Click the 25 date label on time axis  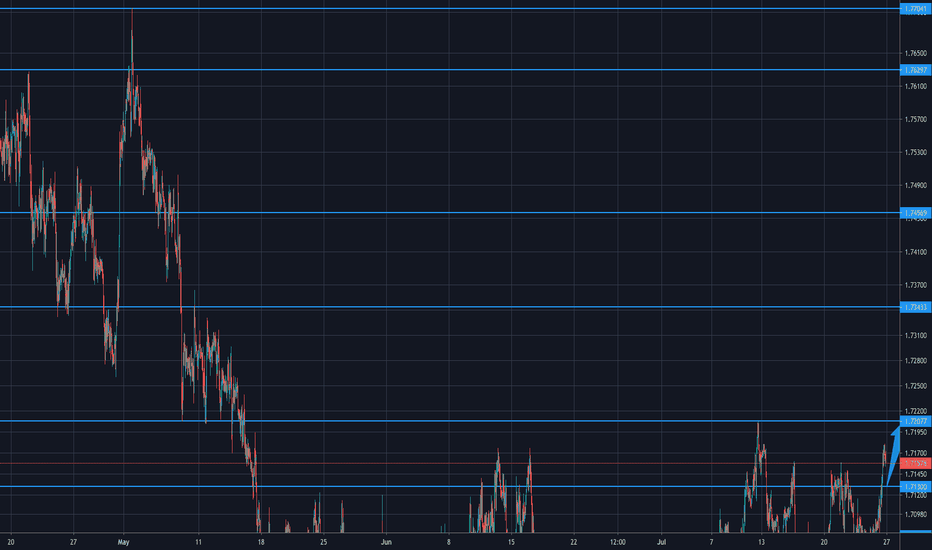point(323,542)
